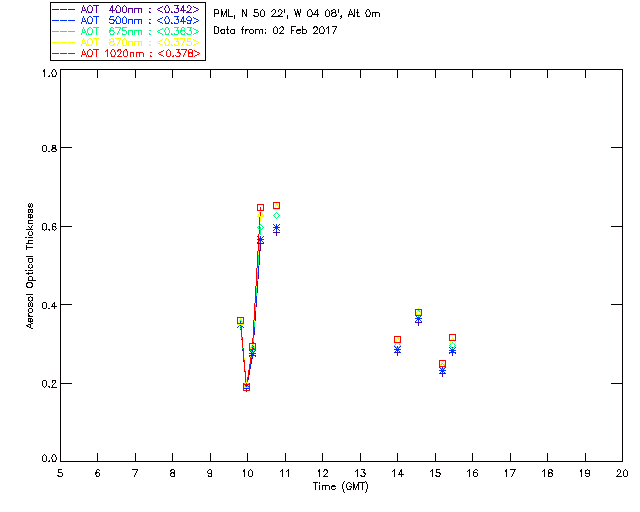This screenshot has width=640, height=512.
Task: Click the x-axis tick label 20
Action: pyautogui.click(x=622, y=473)
